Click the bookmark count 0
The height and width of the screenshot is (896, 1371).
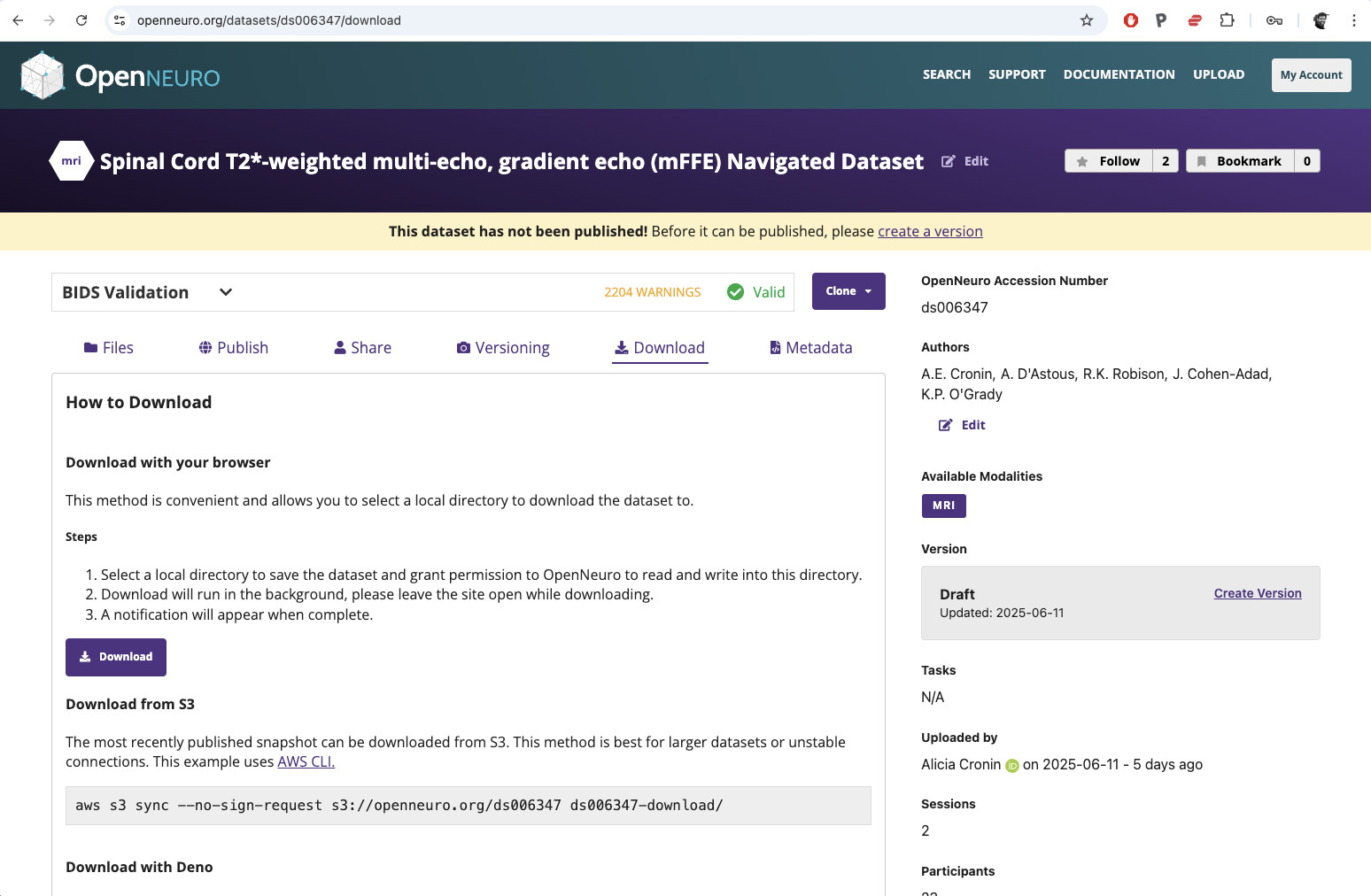[1307, 161]
